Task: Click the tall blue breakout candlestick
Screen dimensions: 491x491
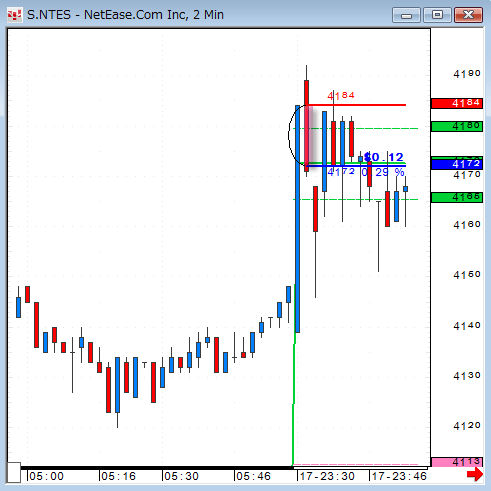Action: 297,219
